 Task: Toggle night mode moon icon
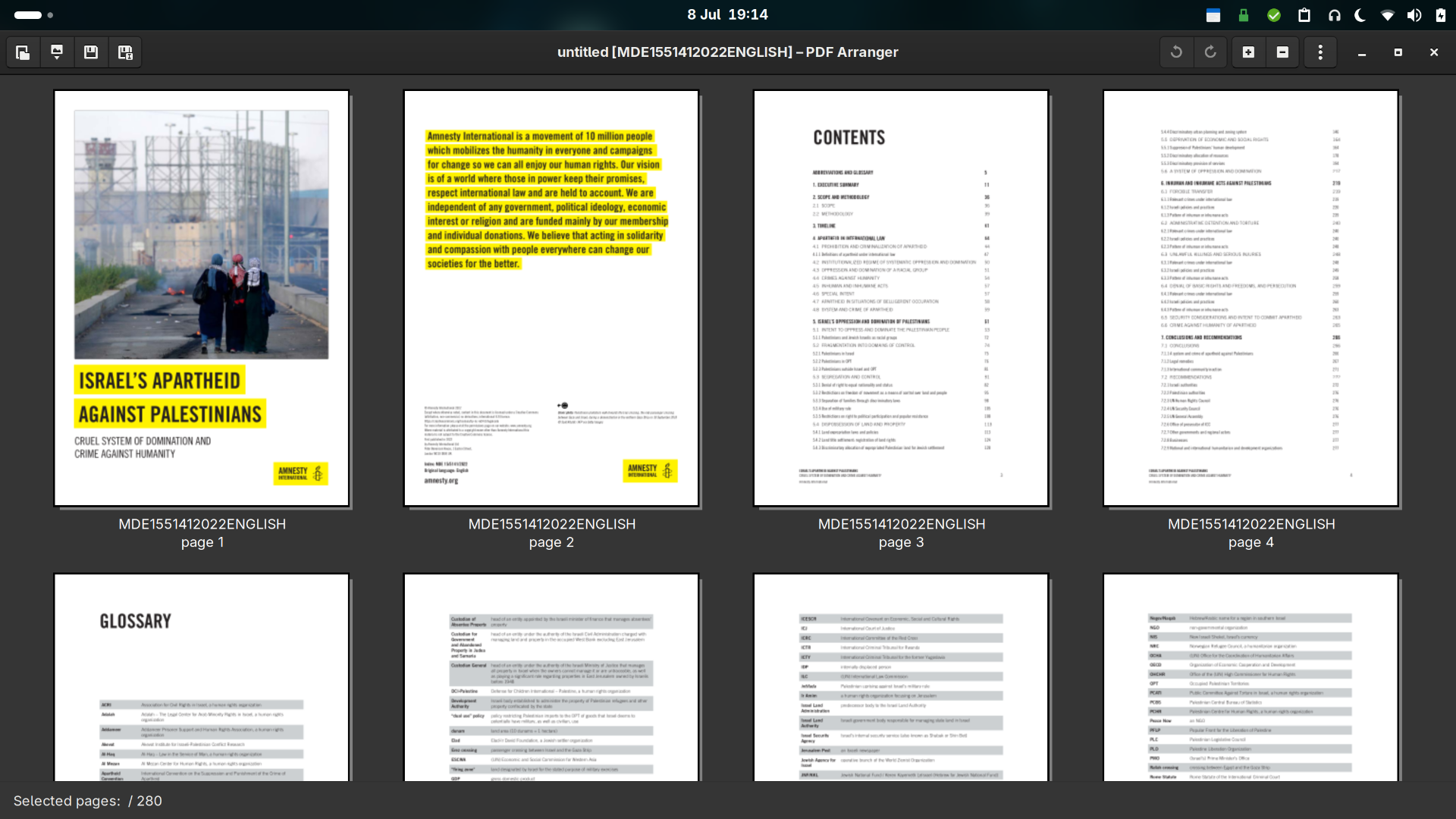1360,15
